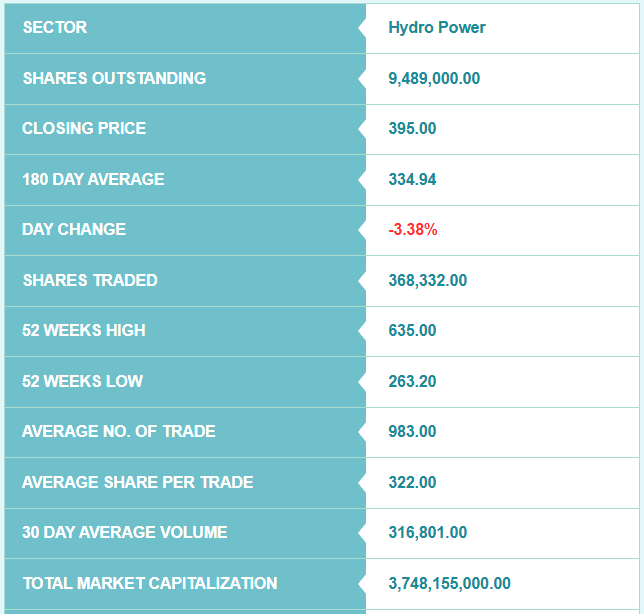Select the 368,332.00 shares traded value
644x614 pixels.
click(428, 281)
